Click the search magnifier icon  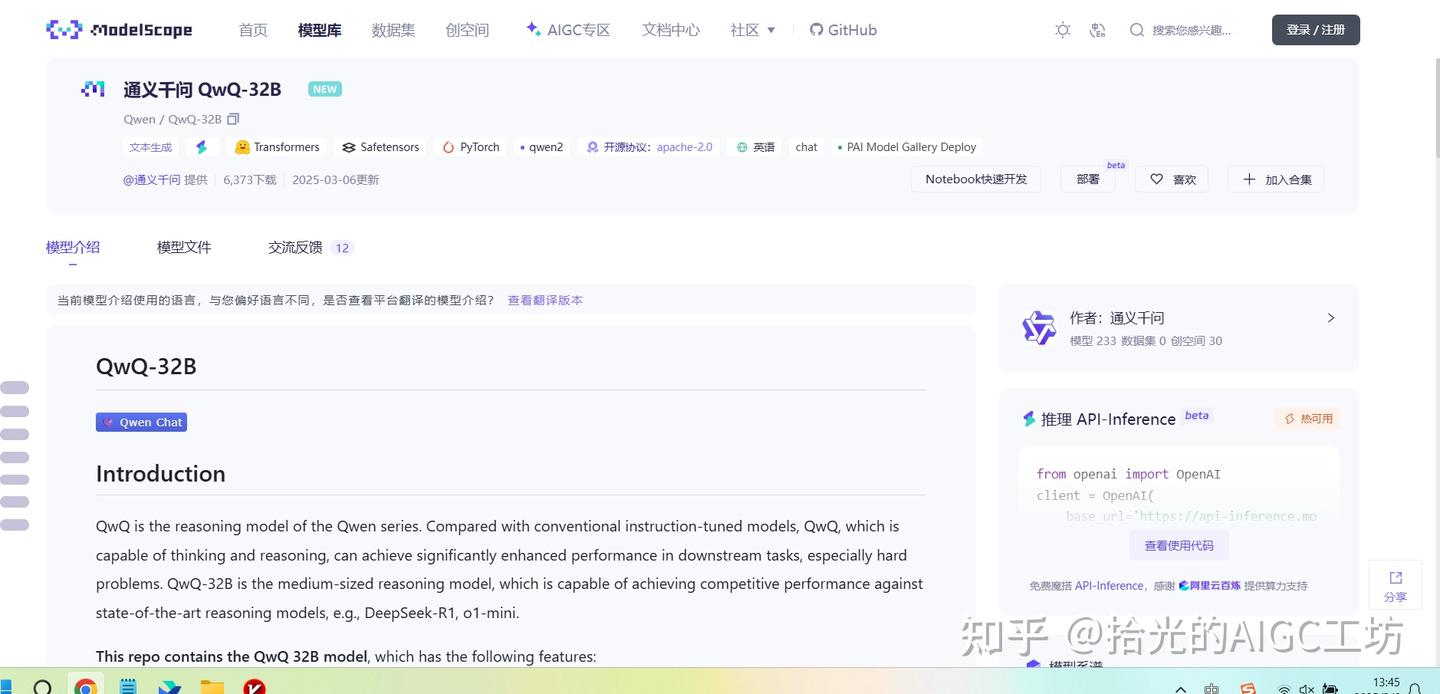pos(1137,30)
